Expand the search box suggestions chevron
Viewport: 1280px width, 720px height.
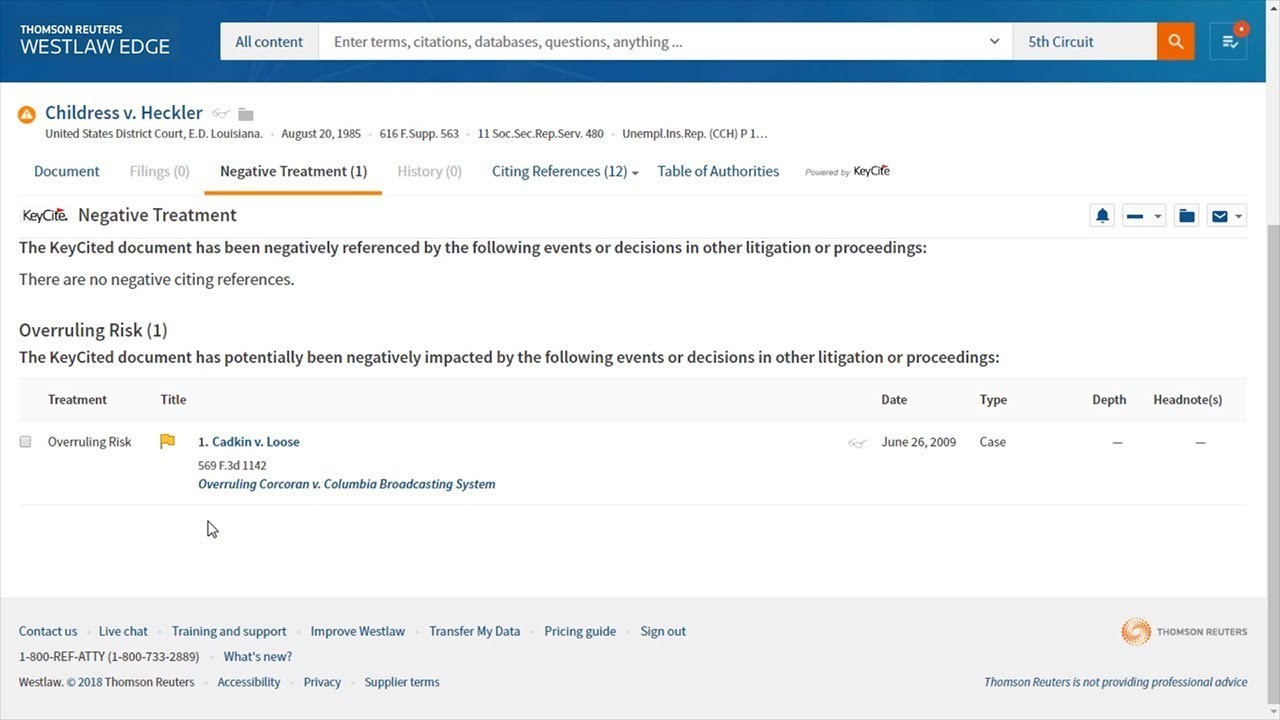[994, 42]
